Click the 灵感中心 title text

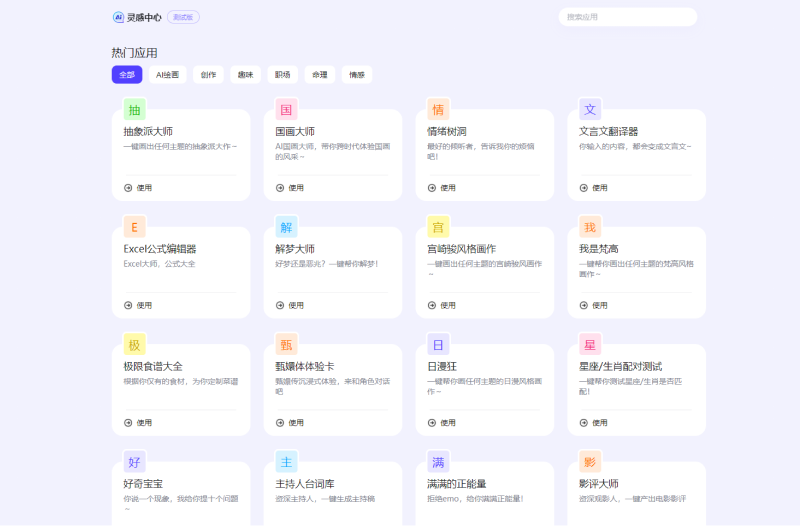coord(144,17)
